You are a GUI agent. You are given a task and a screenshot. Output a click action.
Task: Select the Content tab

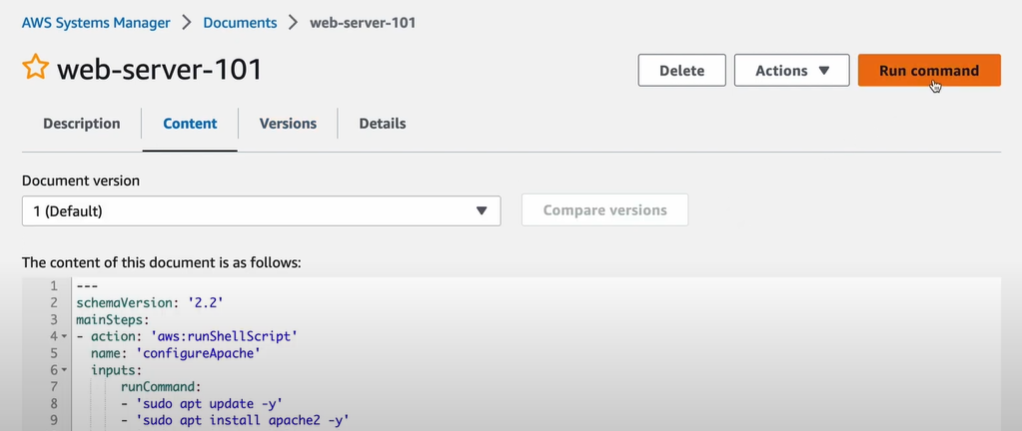coord(190,123)
